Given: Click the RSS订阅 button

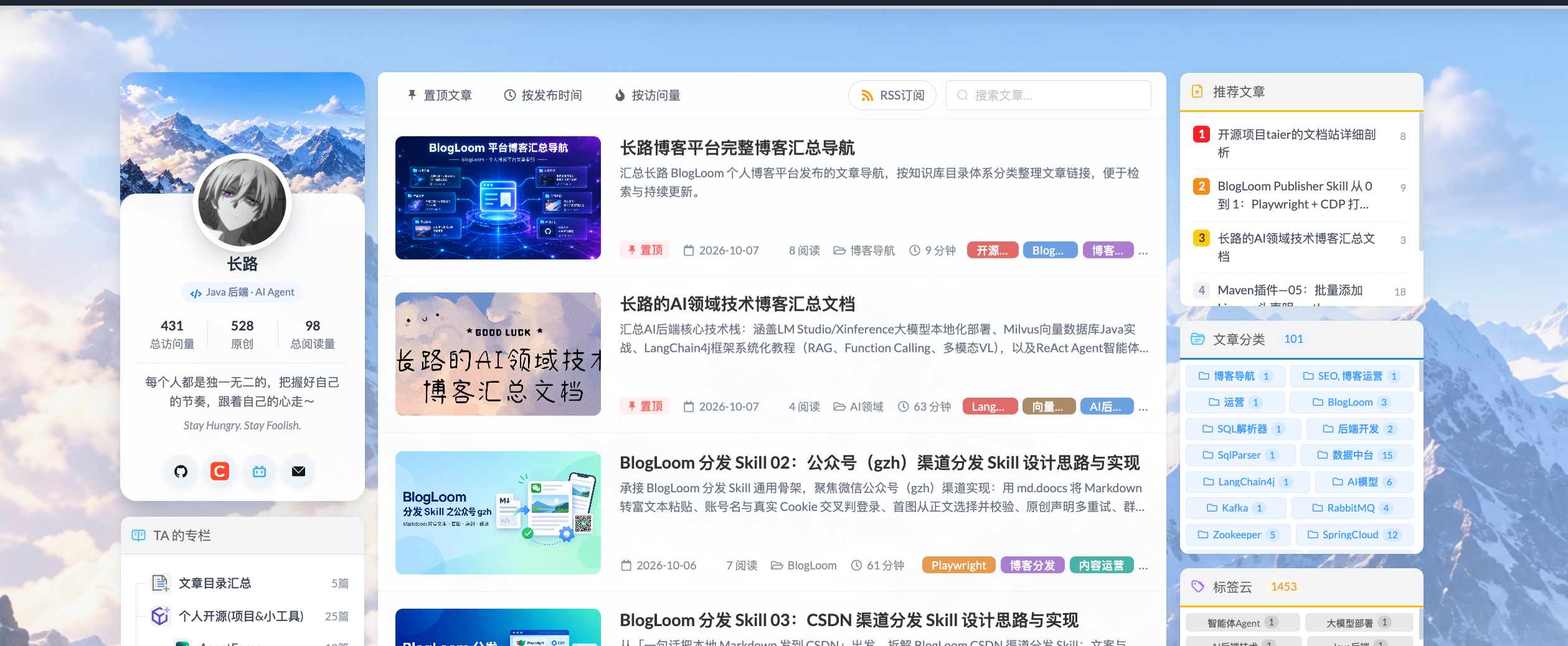Looking at the screenshot, I should 892,95.
